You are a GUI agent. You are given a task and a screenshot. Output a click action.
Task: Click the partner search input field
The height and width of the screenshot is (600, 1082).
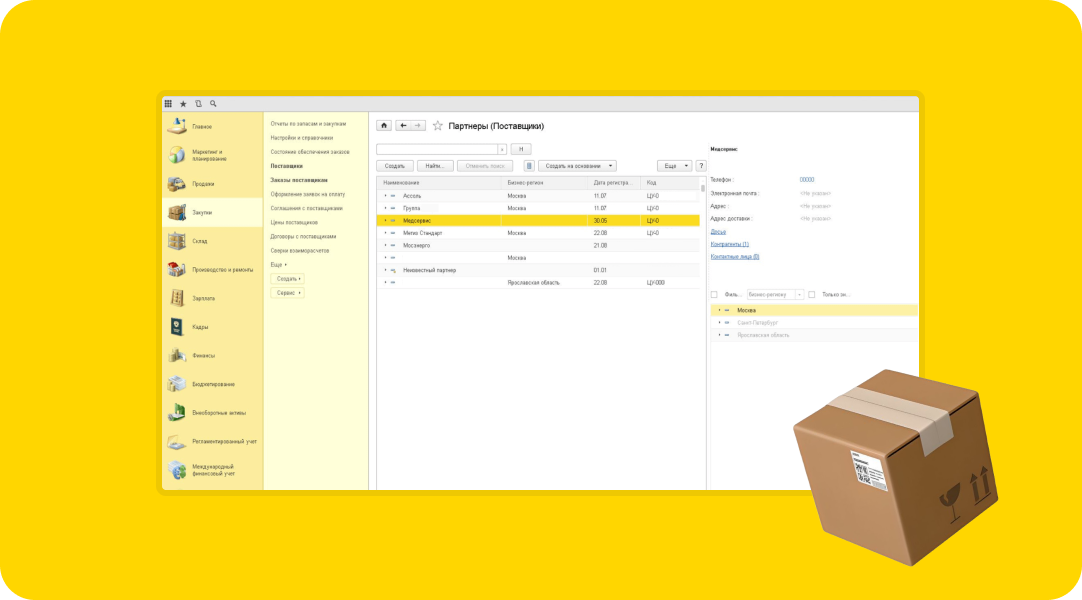(x=436, y=149)
